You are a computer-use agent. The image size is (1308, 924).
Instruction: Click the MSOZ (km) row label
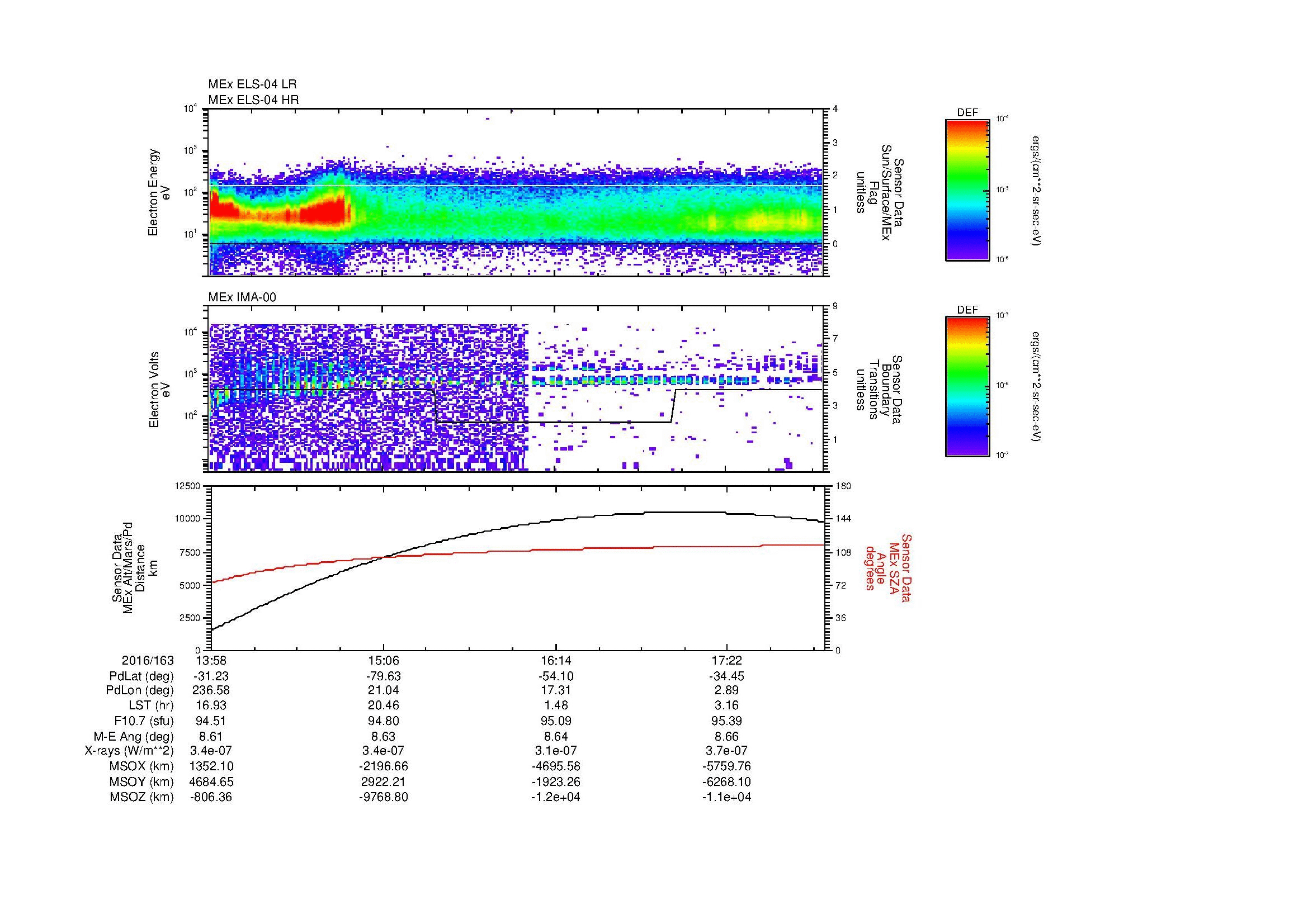(x=141, y=797)
